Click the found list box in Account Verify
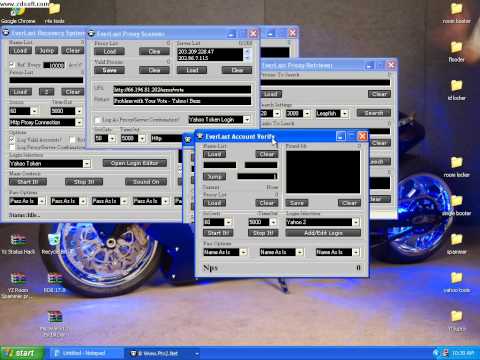The height and width of the screenshot is (360, 480). 323,172
